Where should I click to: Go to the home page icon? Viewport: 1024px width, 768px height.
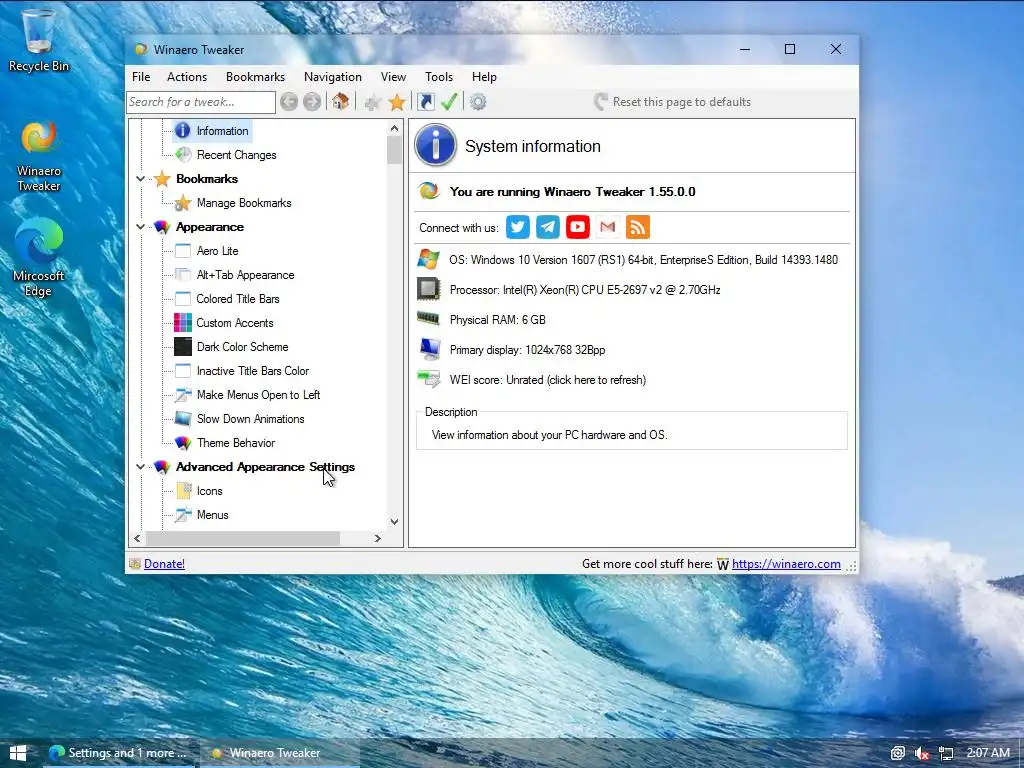340,102
